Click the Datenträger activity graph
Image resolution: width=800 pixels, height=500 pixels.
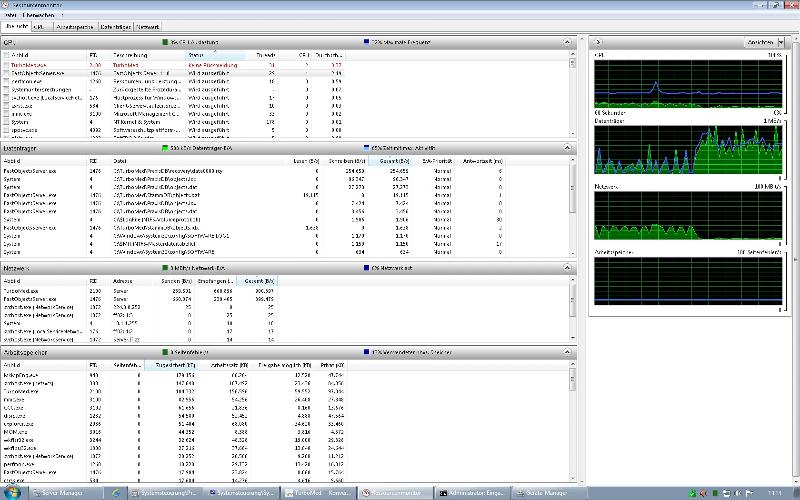click(x=688, y=149)
